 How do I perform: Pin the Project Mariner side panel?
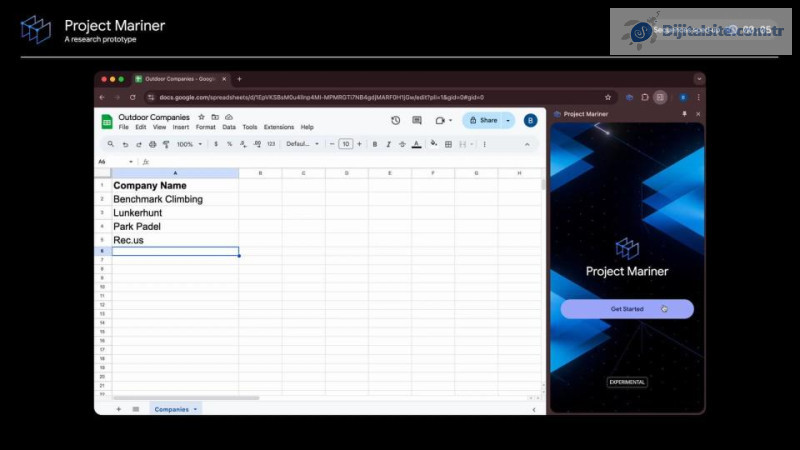click(x=684, y=114)
